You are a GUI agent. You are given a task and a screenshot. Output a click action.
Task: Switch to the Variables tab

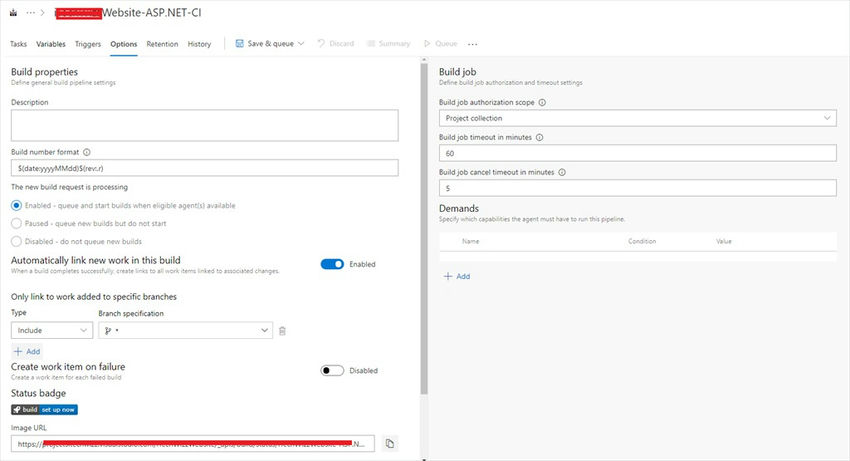tap(51, 44)
